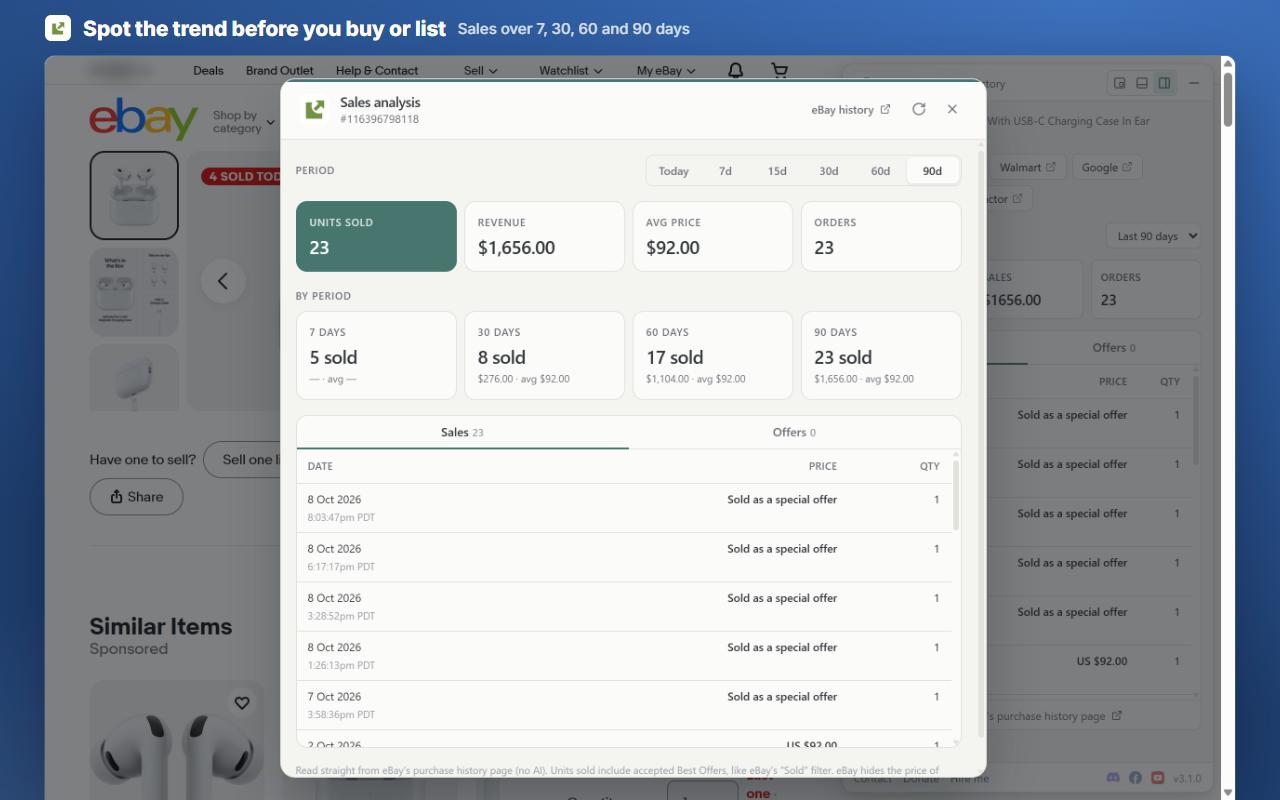
Task: Click the eBay notifications bell icon
Action: [x=735, y=70]
